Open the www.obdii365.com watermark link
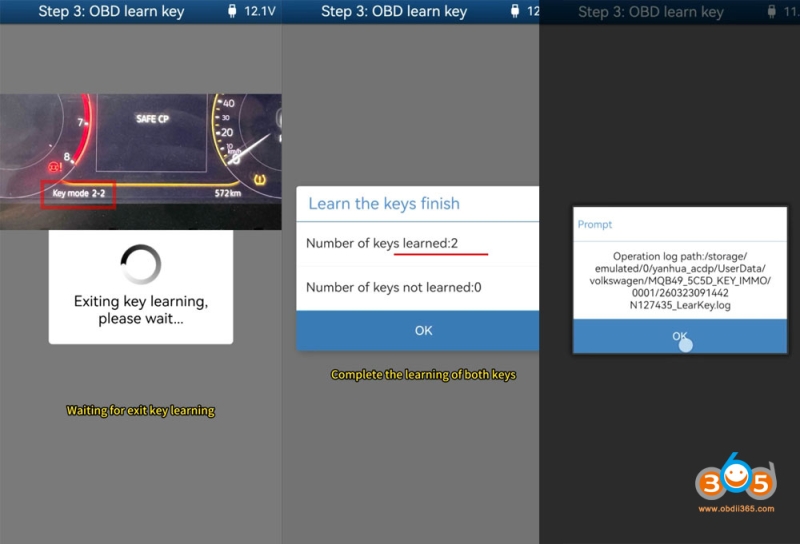Viewport: 800px width, 544px height. (737, 509)
